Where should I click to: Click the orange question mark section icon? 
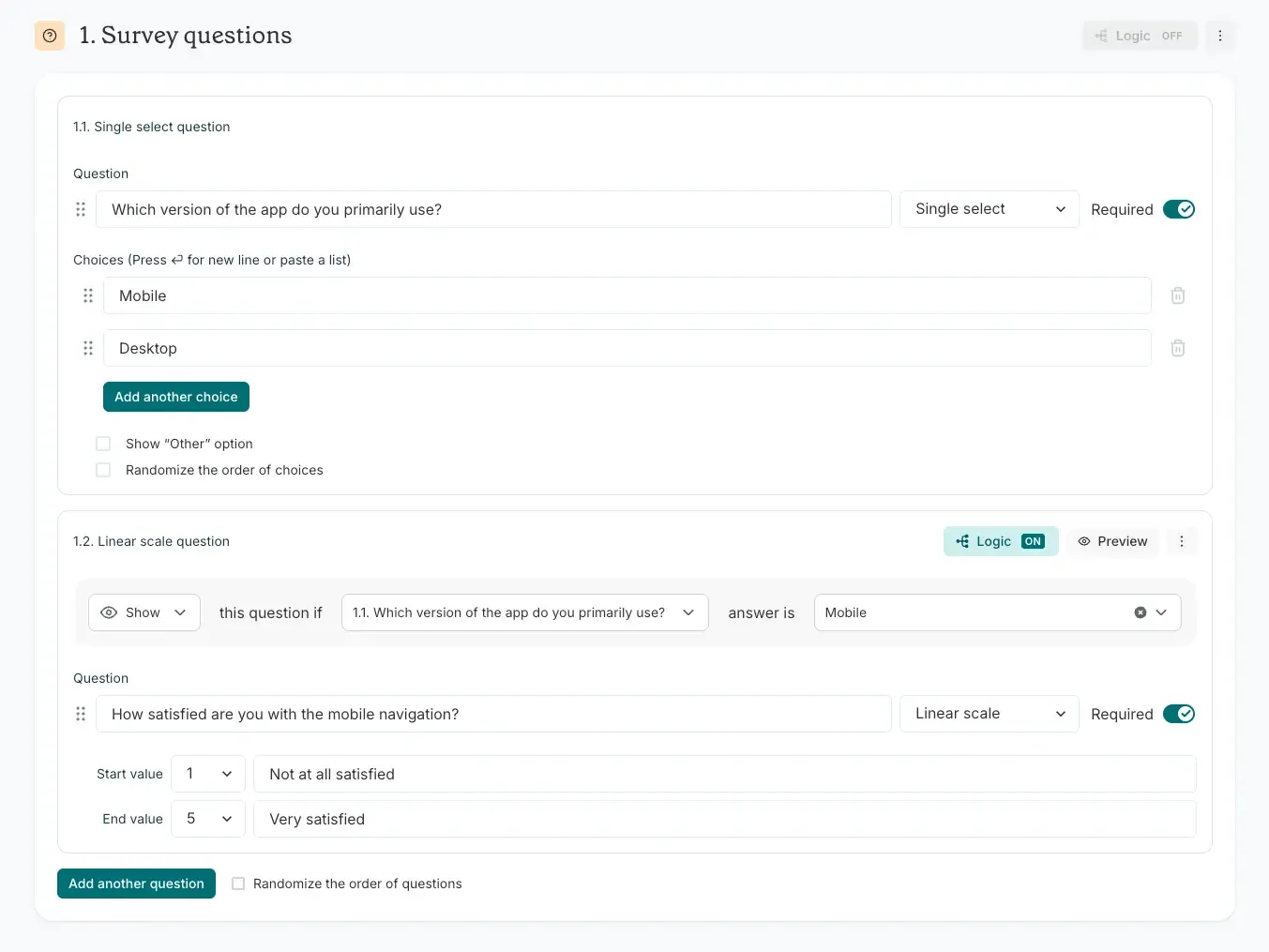50,36
